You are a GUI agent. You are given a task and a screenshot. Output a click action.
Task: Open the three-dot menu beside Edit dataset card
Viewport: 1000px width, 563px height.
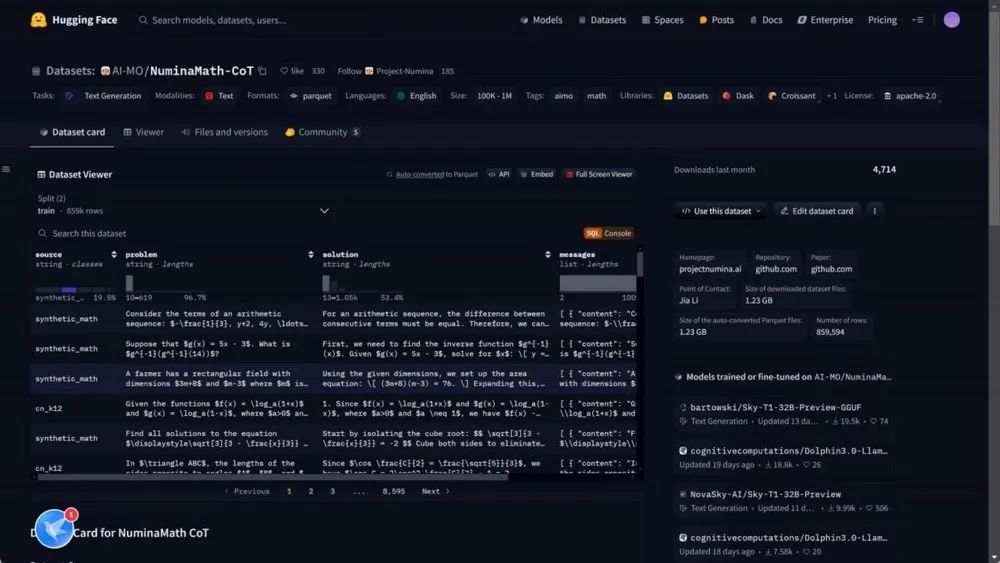point(874,210)
